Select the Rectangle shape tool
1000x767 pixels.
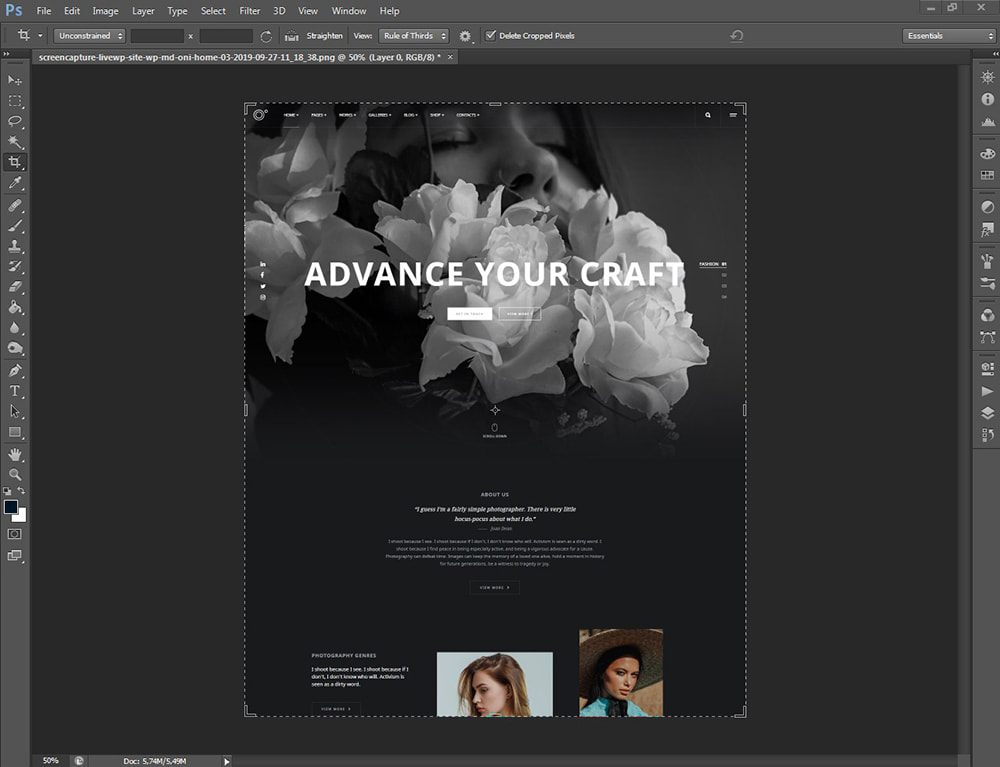pyautogui.click(x=15, y=432)
